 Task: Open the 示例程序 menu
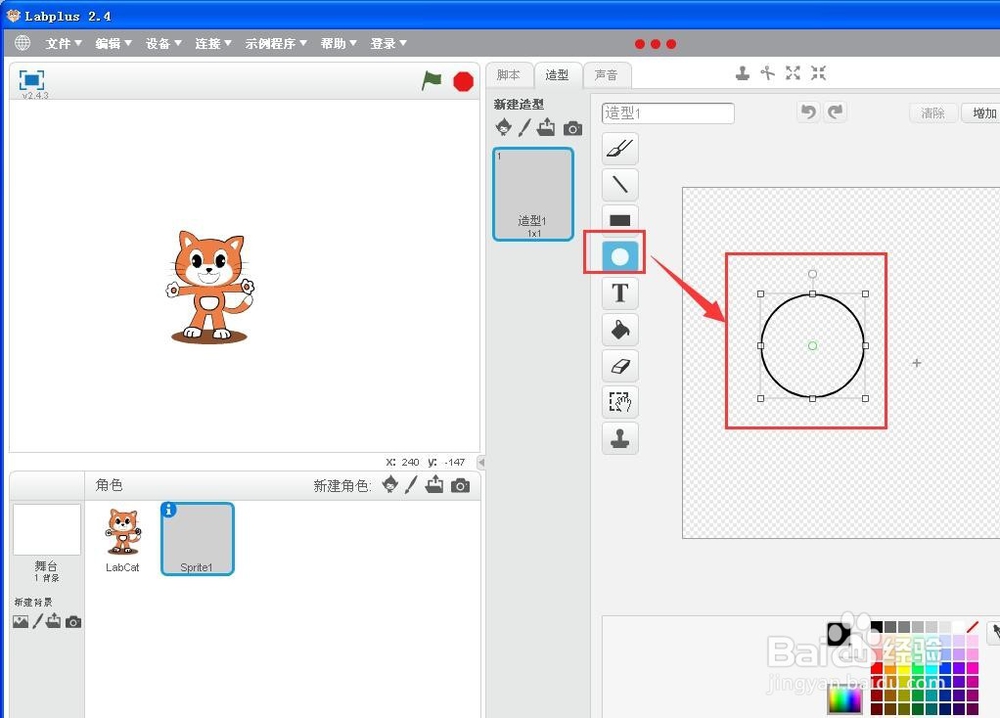coord(276,43)
